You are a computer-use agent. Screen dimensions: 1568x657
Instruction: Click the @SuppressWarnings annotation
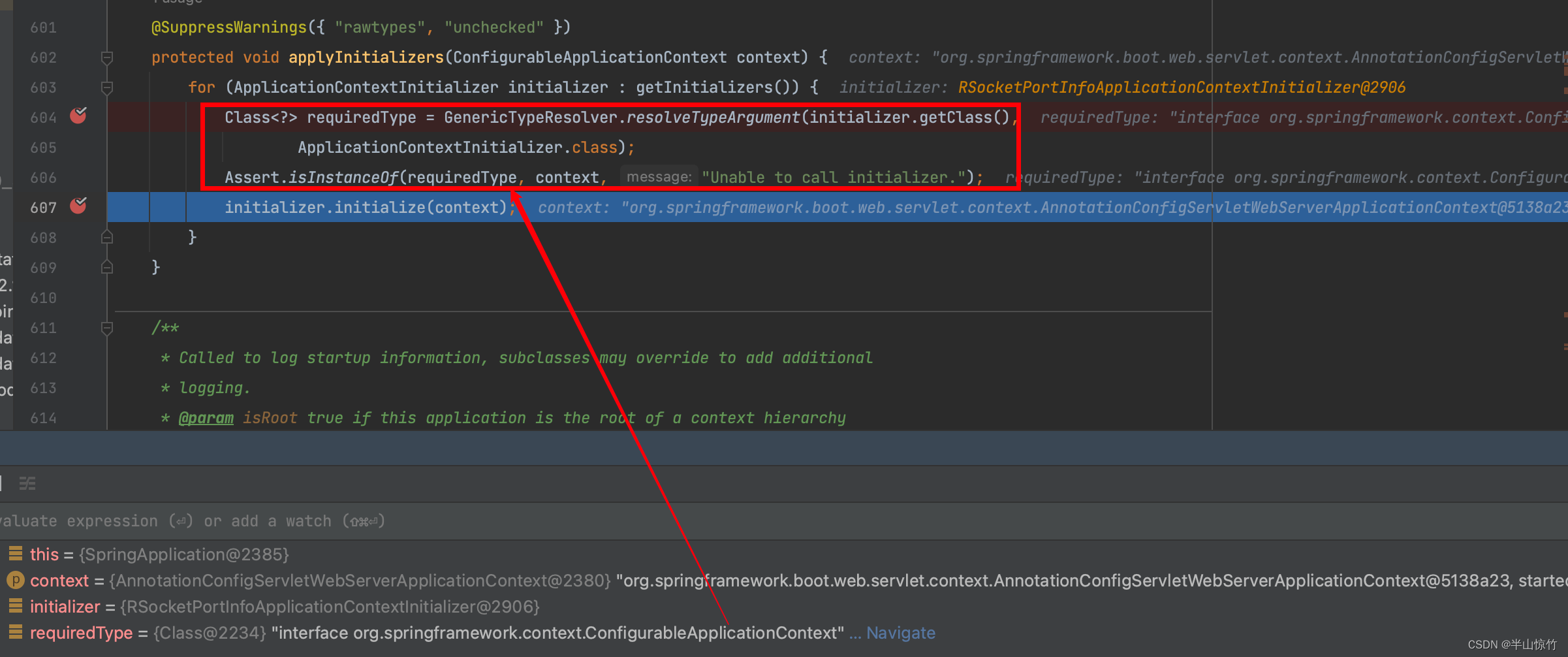229,27
